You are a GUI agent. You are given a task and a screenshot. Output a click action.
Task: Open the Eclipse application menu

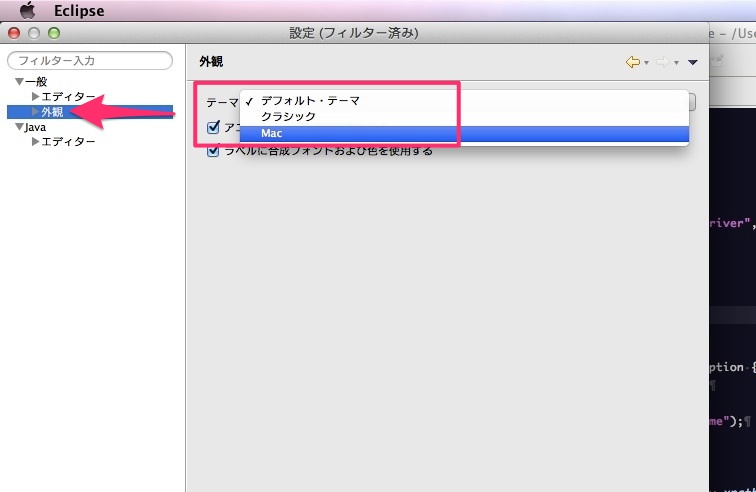(79, 11)
